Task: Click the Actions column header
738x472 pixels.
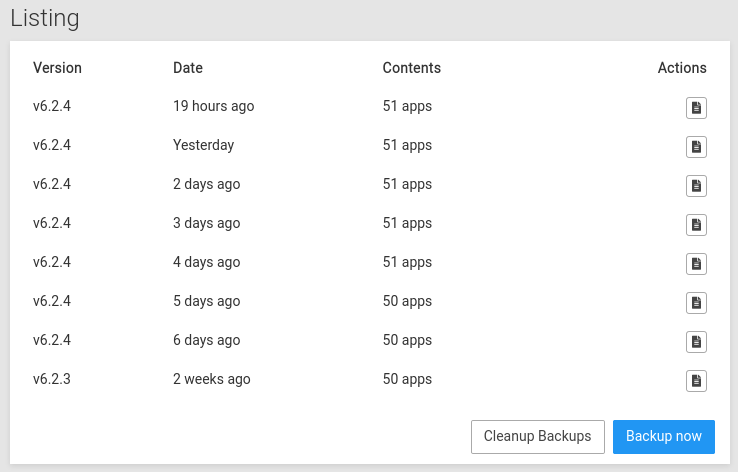Action: 681,68
